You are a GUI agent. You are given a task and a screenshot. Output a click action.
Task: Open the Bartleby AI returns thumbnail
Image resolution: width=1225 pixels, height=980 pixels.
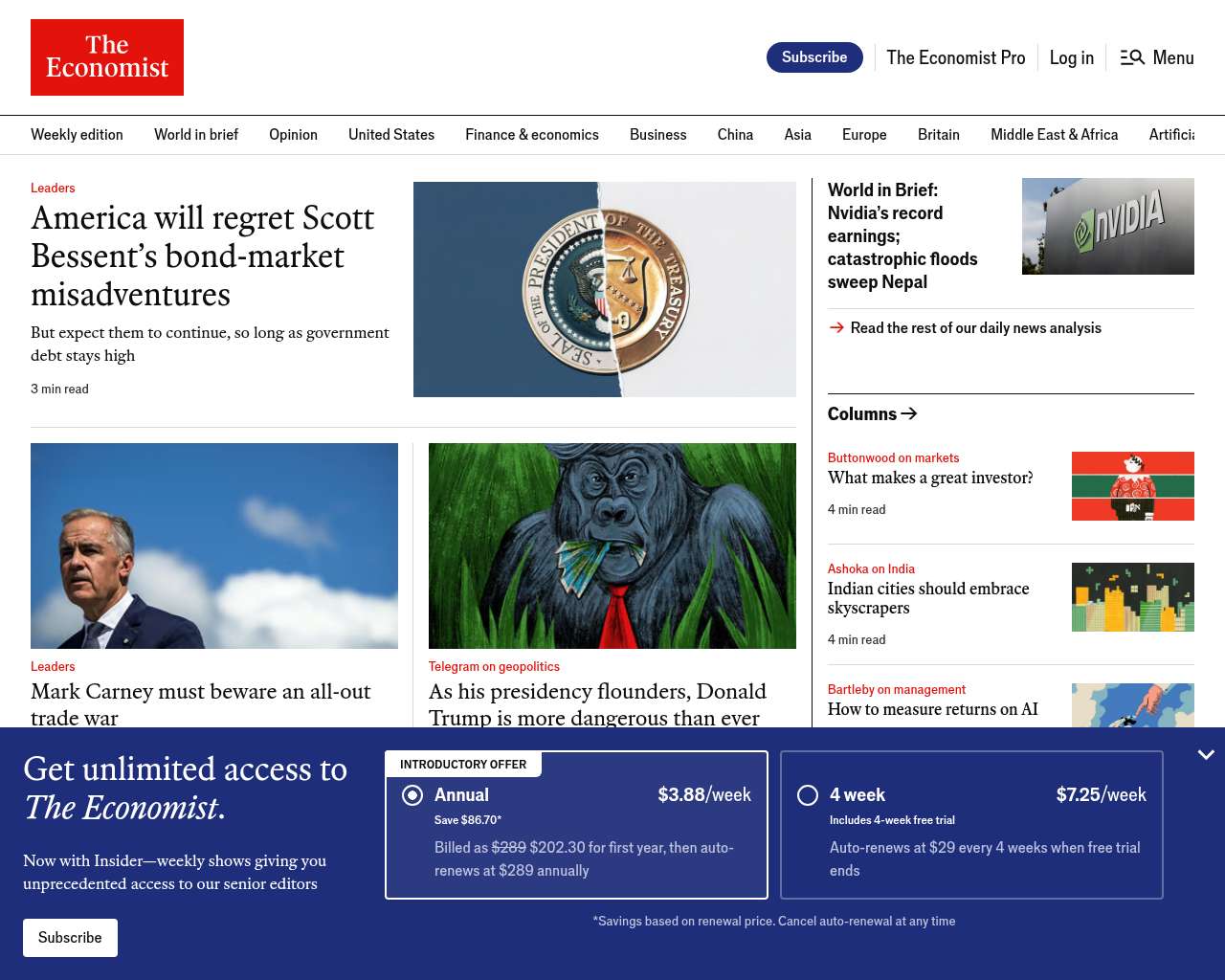[1133, 705]
